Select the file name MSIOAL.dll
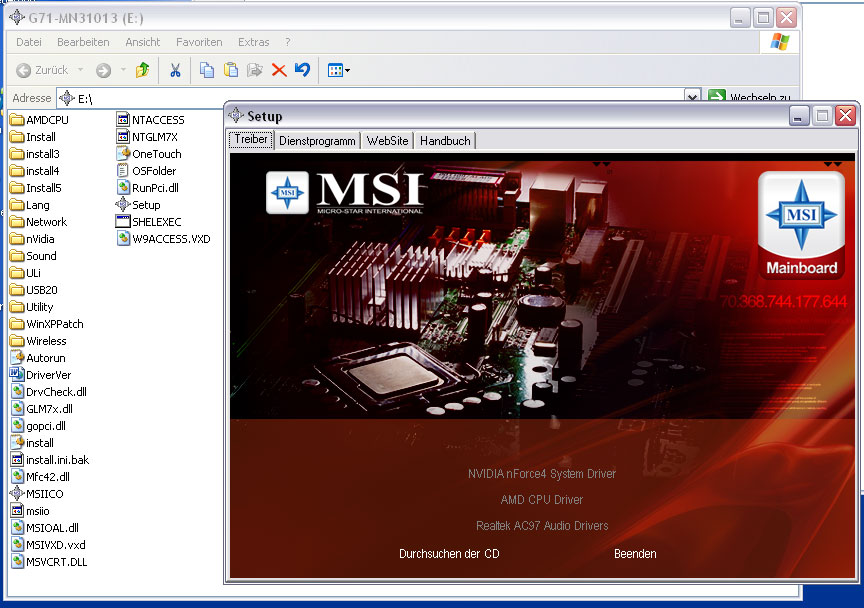Image resolution: width=864 pixels, height=608 pixels. click(x=52, y=528)
